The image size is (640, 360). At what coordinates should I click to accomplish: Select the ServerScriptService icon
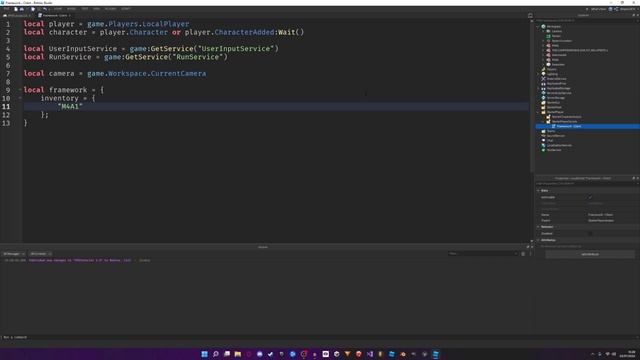(544, 93)
